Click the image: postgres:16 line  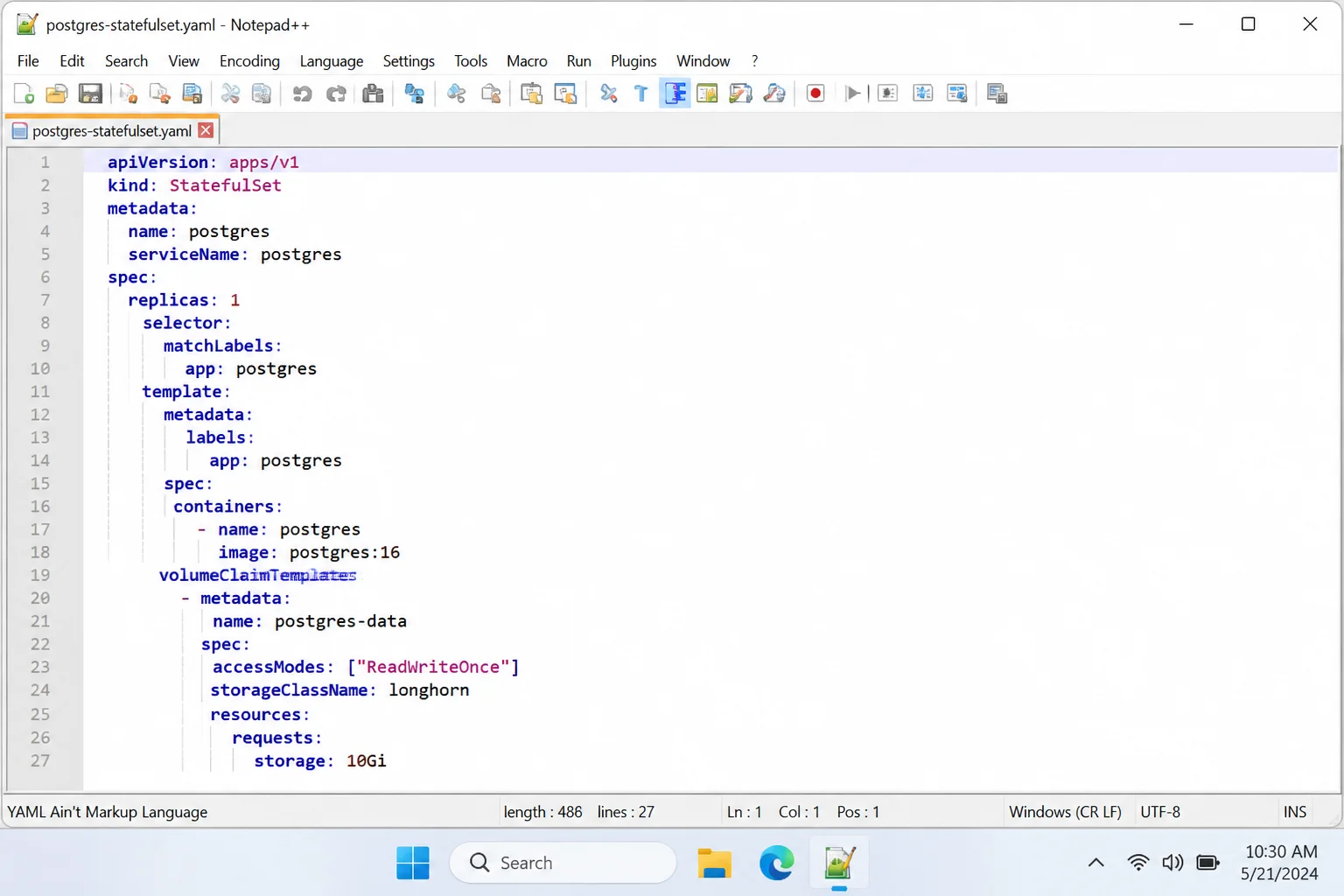click(309, 552)
